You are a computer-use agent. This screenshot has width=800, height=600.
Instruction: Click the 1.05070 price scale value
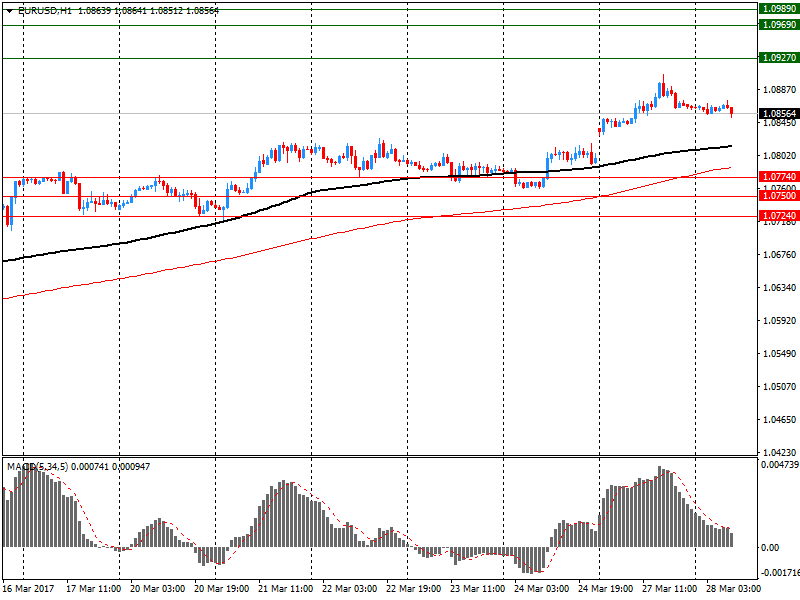[779, 387]
